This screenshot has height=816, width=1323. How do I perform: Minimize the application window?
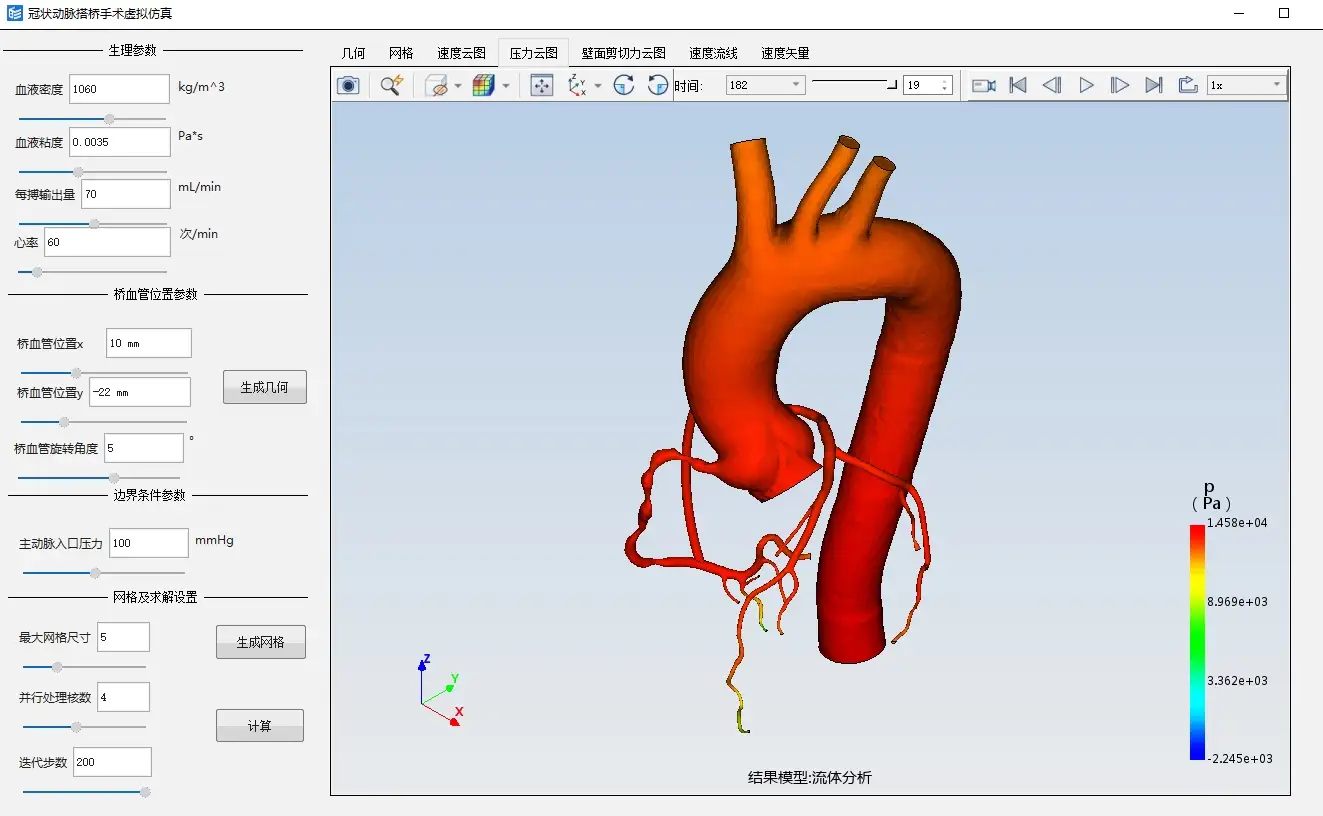(x=1240, y=13)
